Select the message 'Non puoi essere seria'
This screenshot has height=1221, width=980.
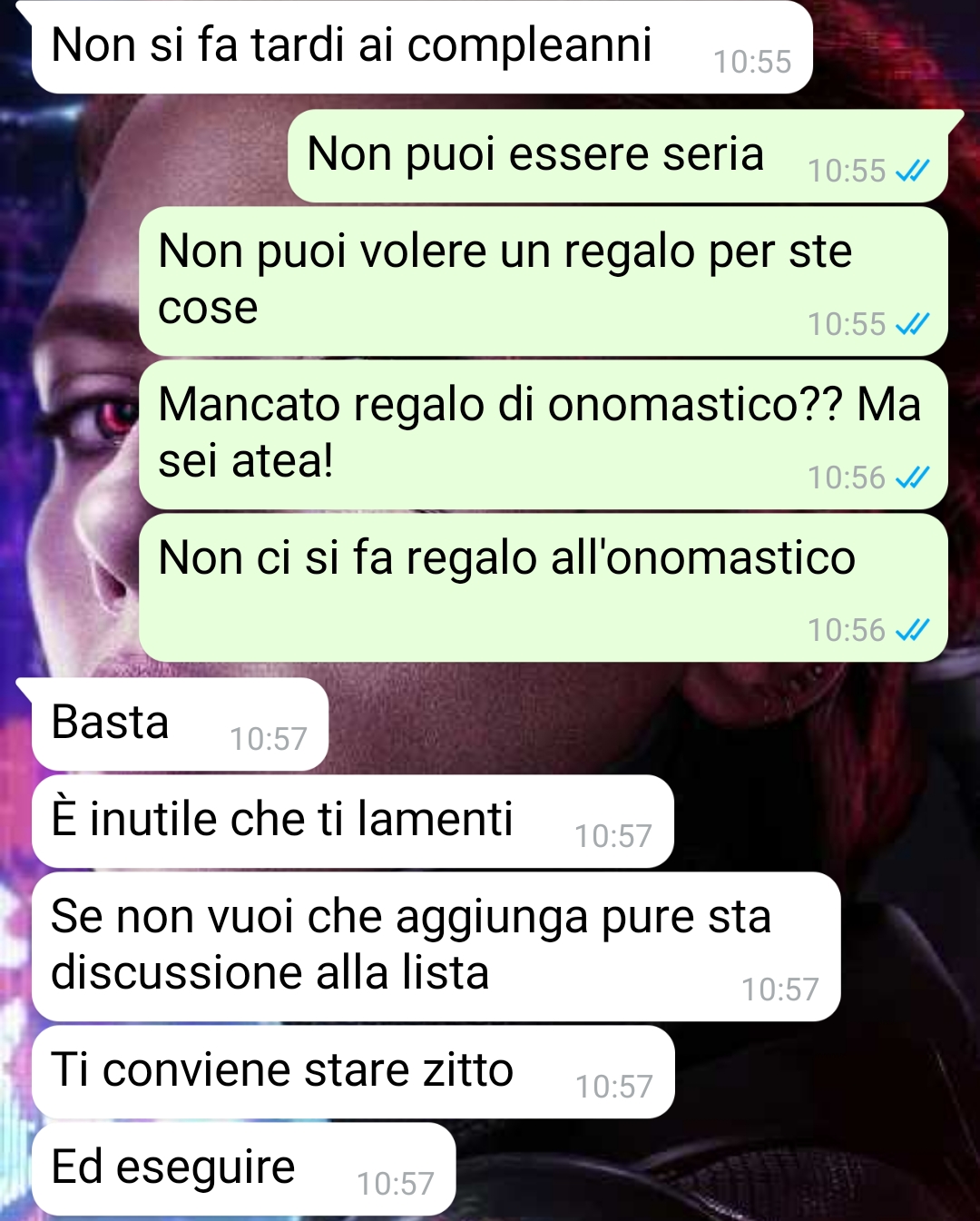pos(618,155)
